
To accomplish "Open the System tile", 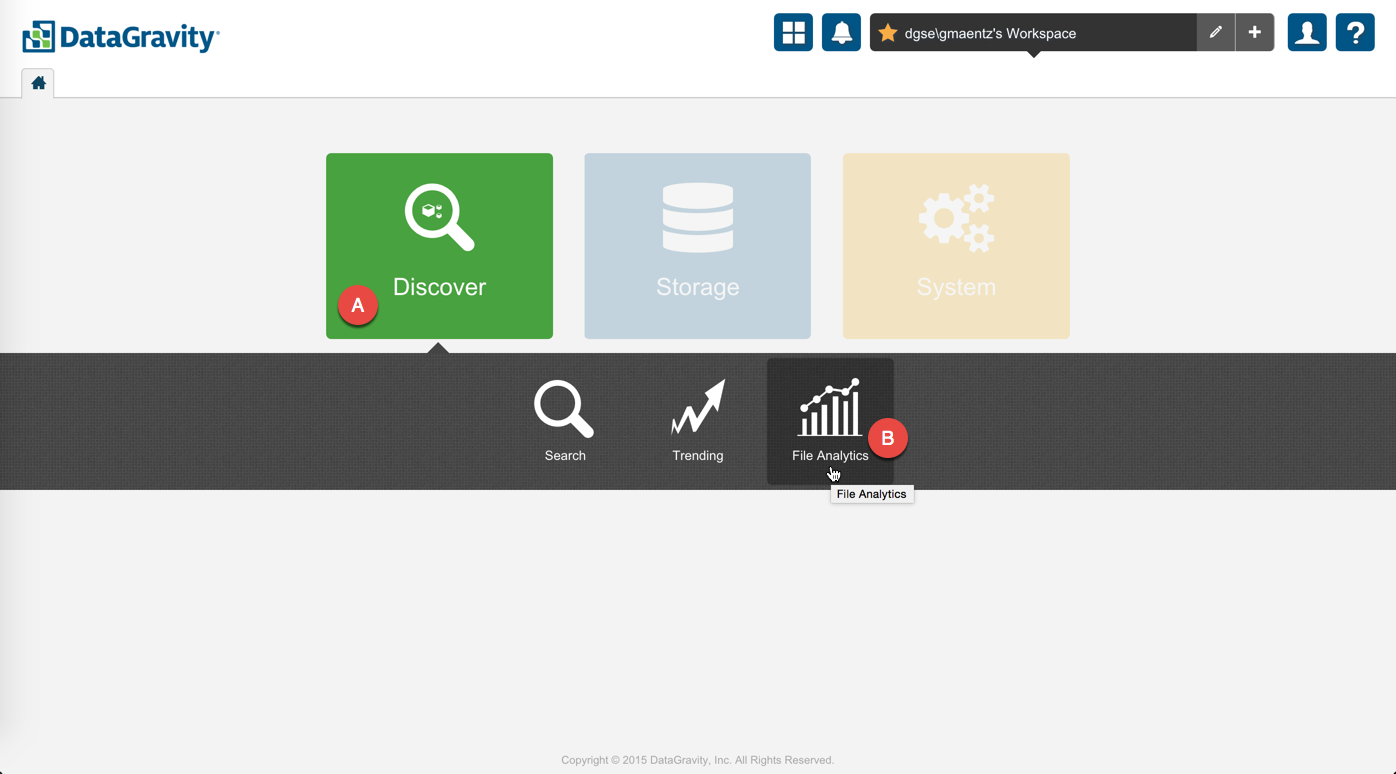I will pyautogui.click(x=956, y=246).
